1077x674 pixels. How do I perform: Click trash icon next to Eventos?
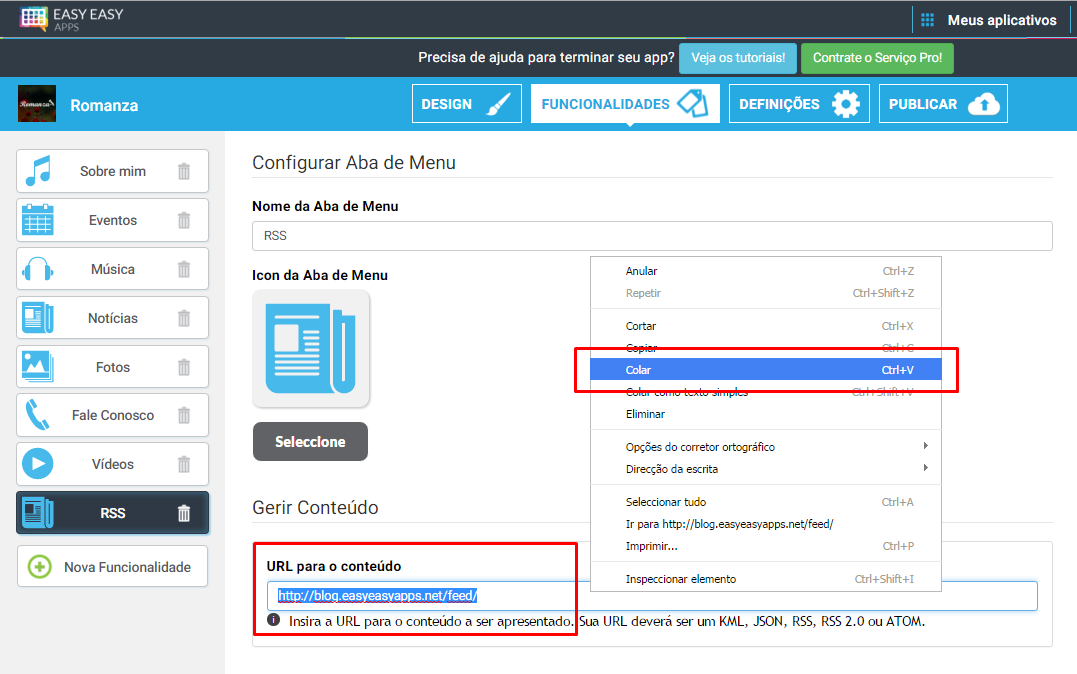click(183, 220)
